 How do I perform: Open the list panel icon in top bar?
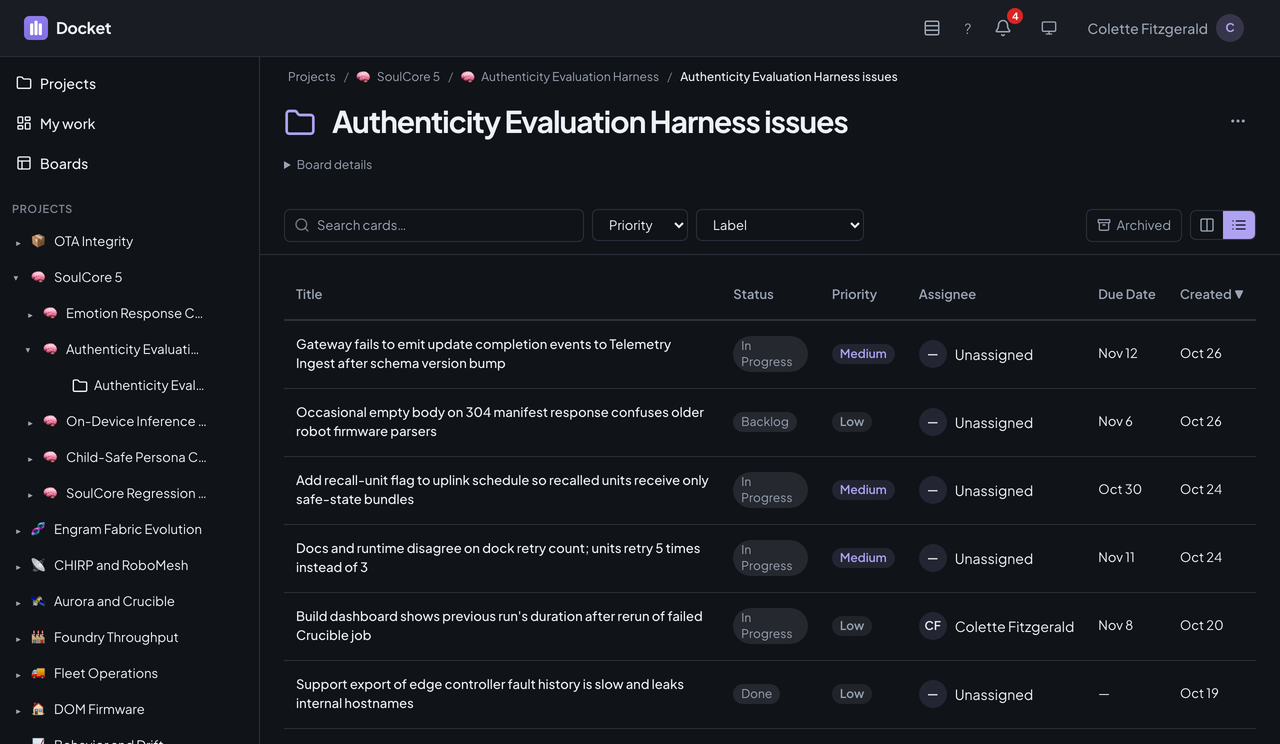pyautogui.click(x=932, y=28)
